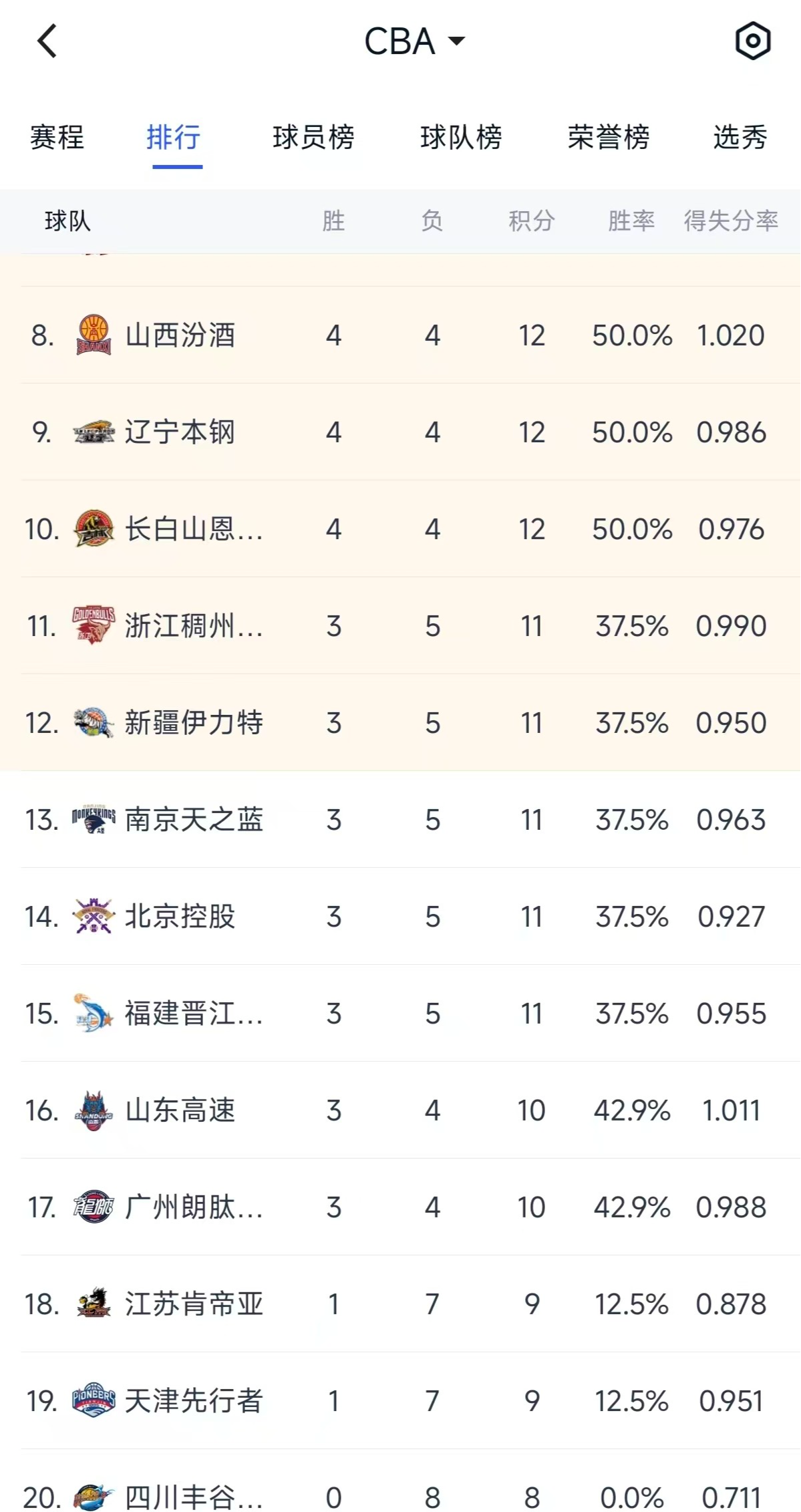Screen dimensions: 801x1512
Task: Open 北京控股 team page
Action: 180,917
